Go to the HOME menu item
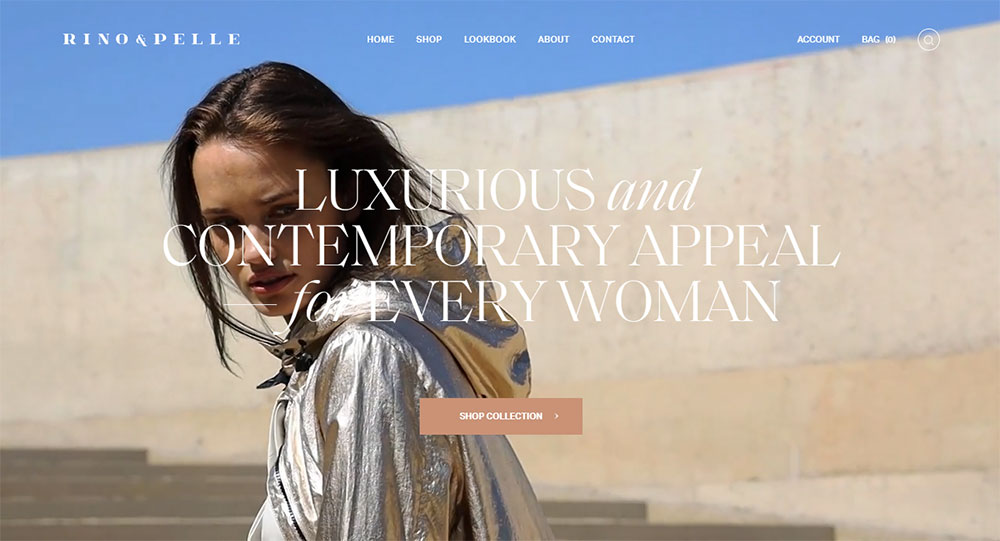 click(x=380, y=40)
